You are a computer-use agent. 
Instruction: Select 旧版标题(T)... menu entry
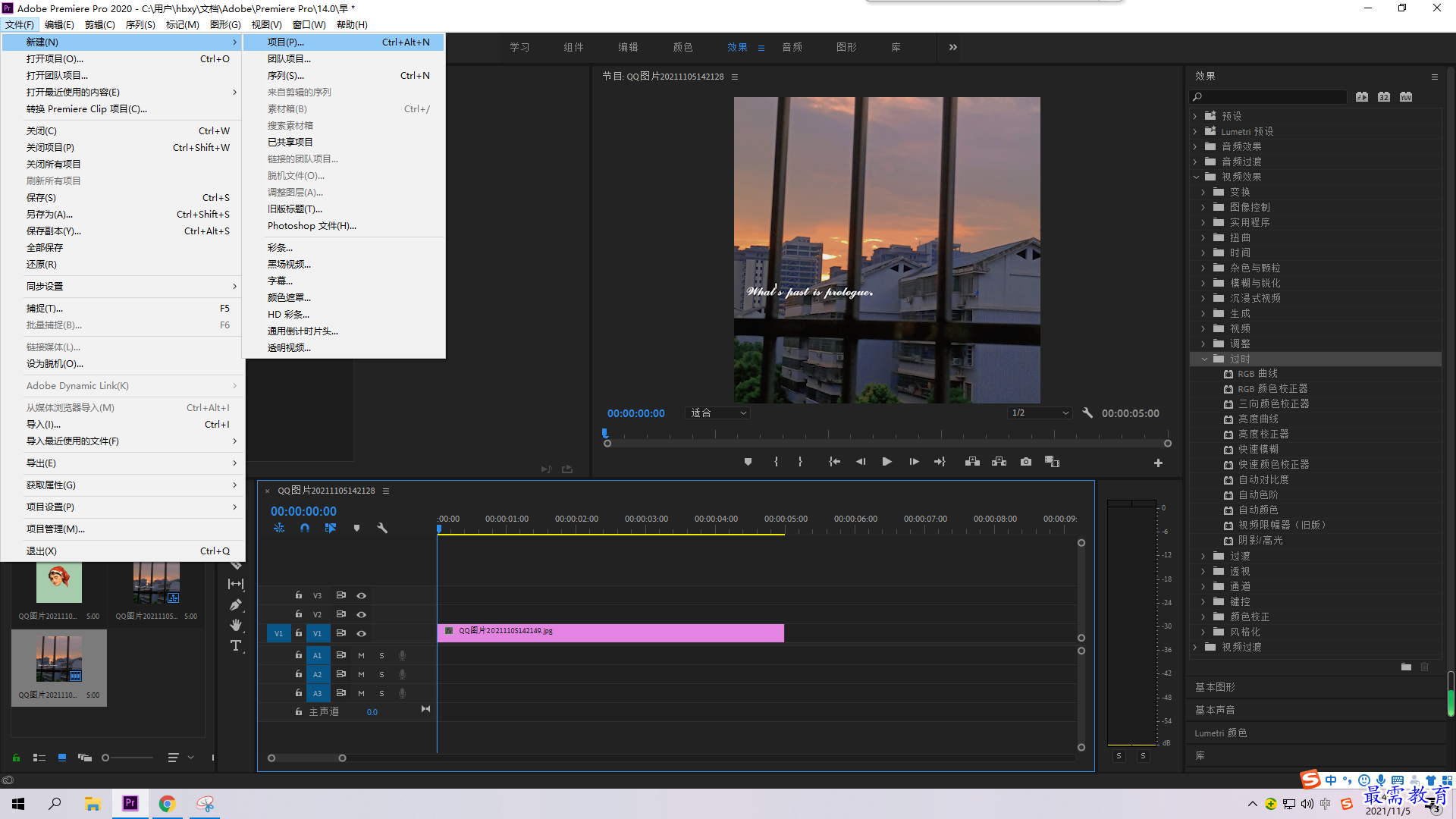pyautogui.click(x=344, y=209)
